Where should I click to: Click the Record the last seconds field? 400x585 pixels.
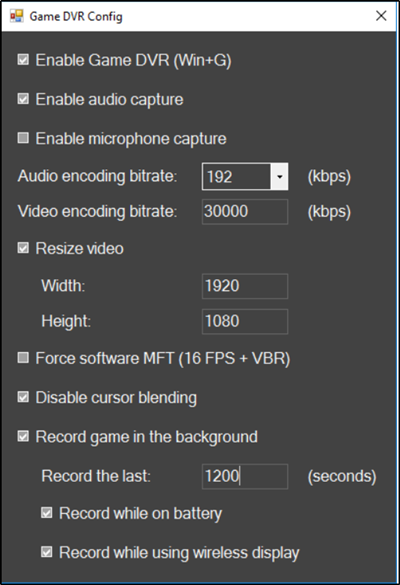coord(245,476)
